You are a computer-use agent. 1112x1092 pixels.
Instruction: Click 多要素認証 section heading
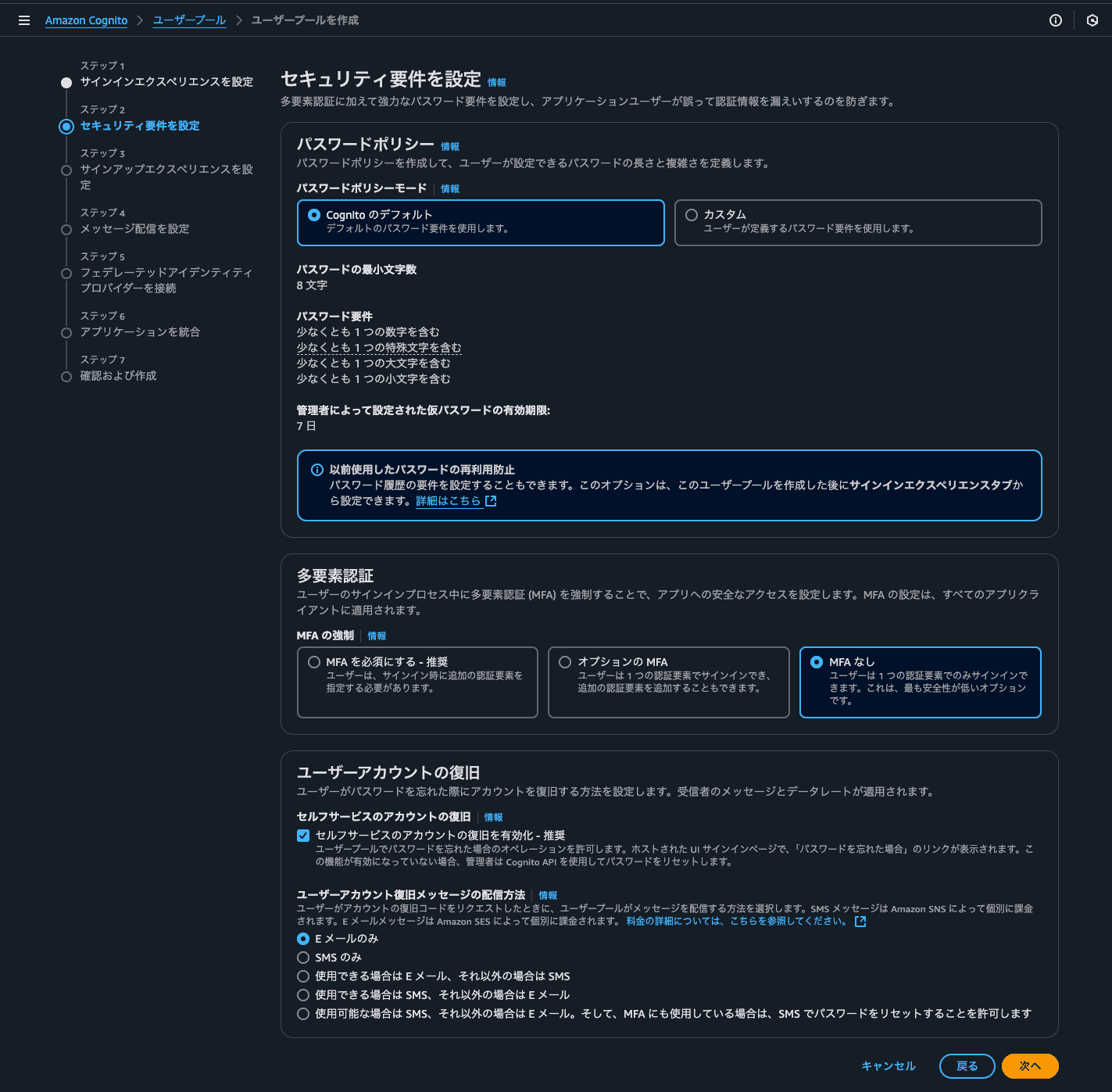click(335, 576)
